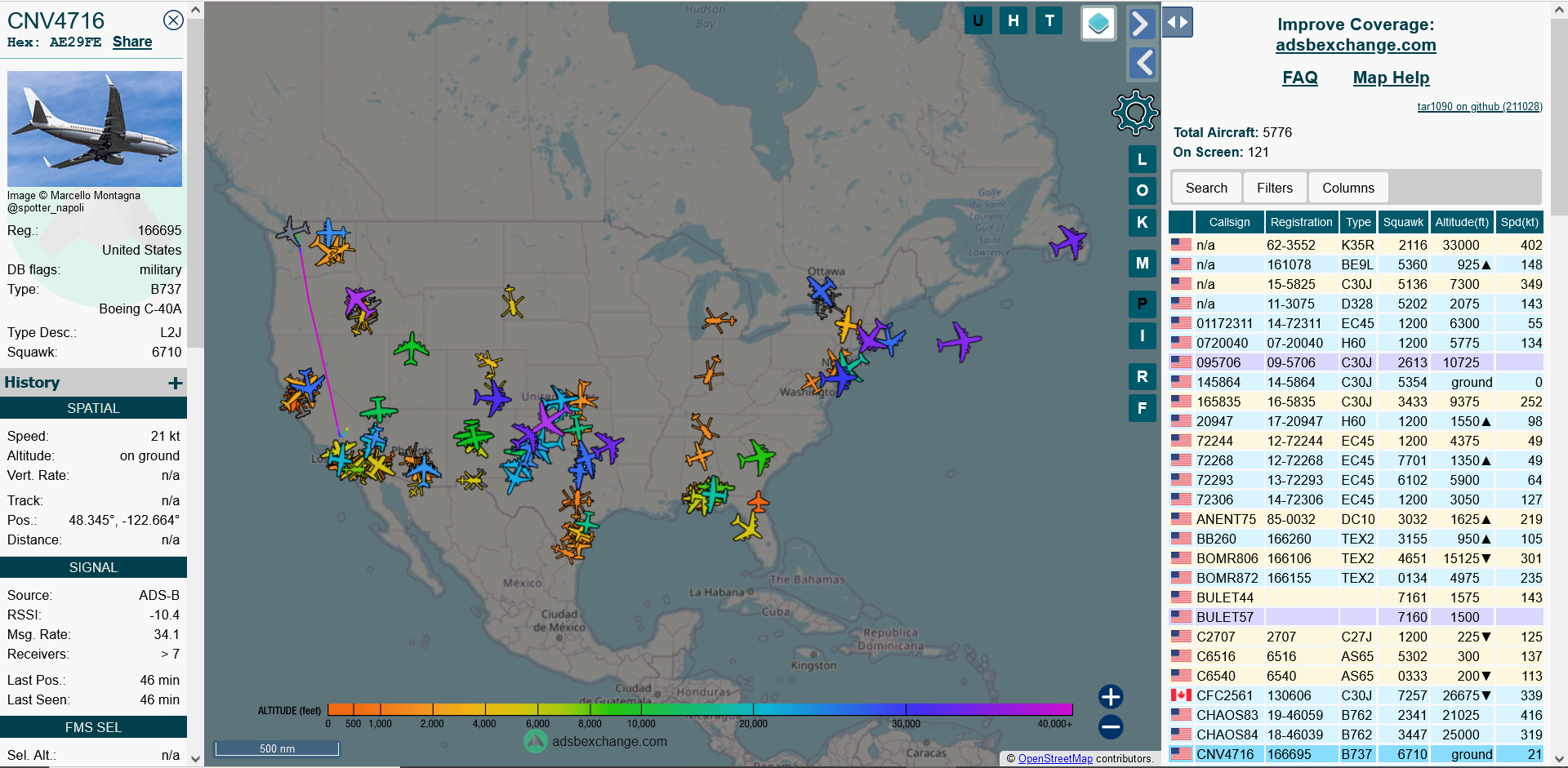The image size is (1568, 768).
Task: Open the Columns tab
Action: [1348, 188]
